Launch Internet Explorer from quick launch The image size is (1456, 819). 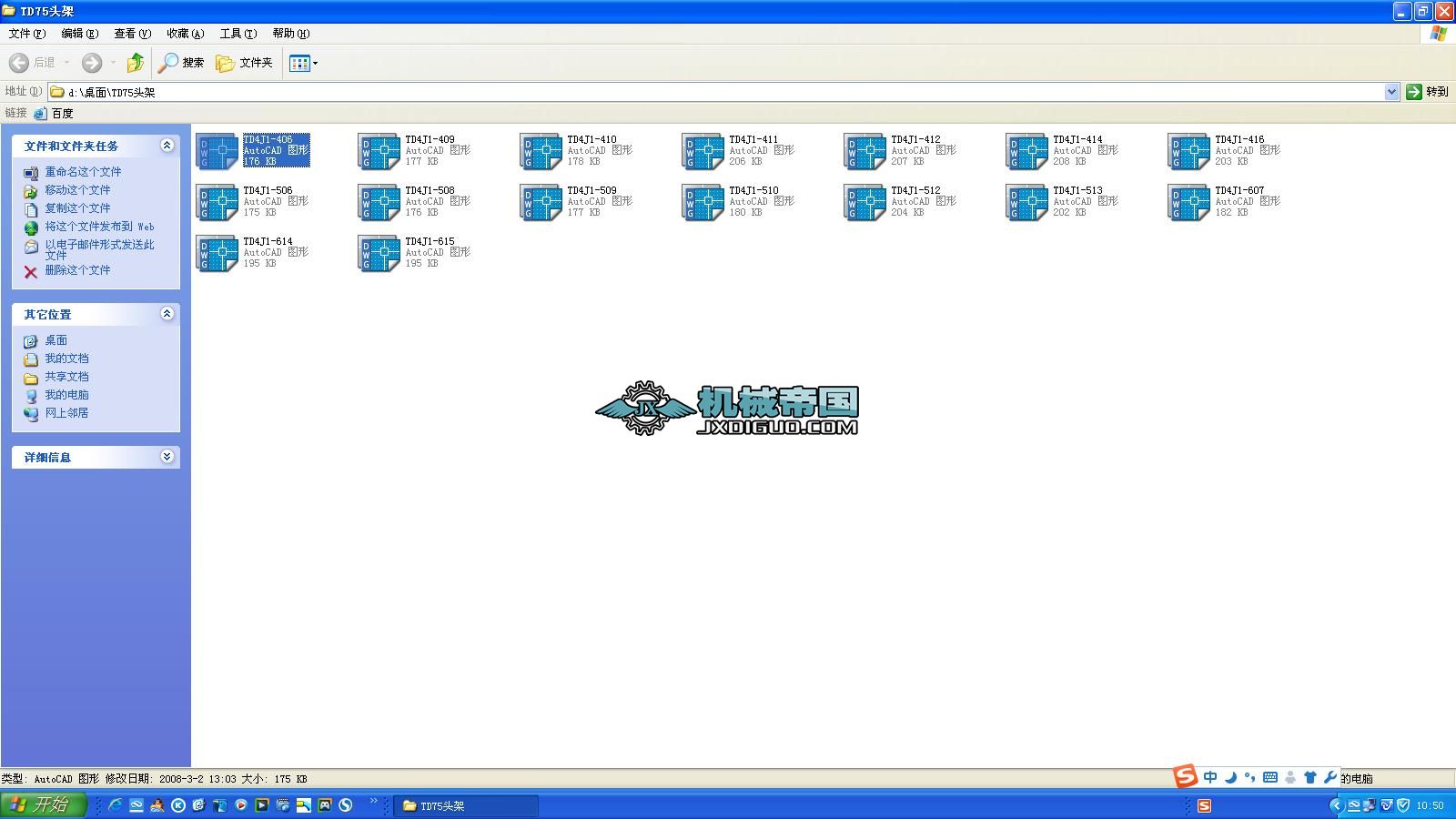click(116, 805)
